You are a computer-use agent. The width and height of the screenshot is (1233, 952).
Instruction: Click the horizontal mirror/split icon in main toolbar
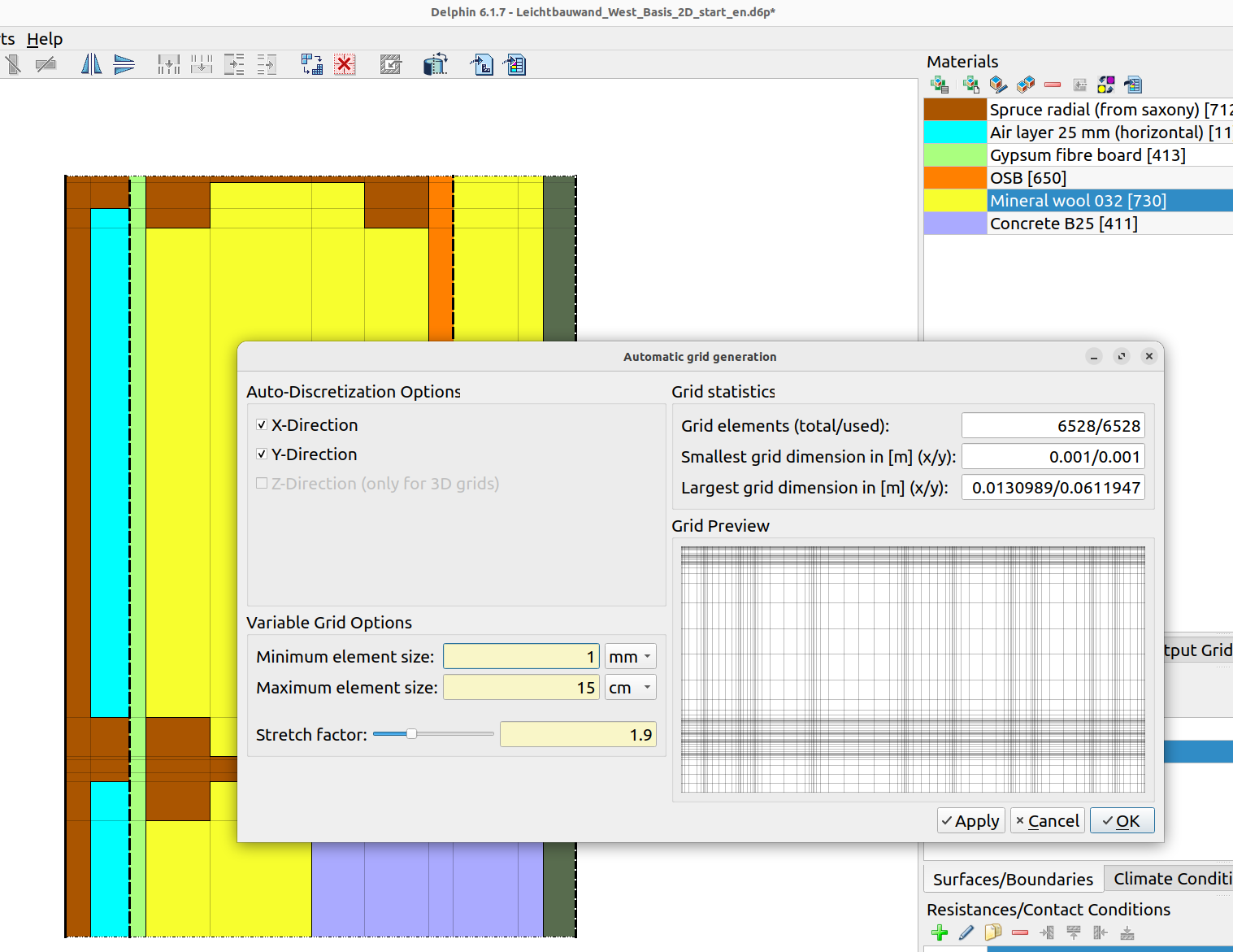(124, 64)
